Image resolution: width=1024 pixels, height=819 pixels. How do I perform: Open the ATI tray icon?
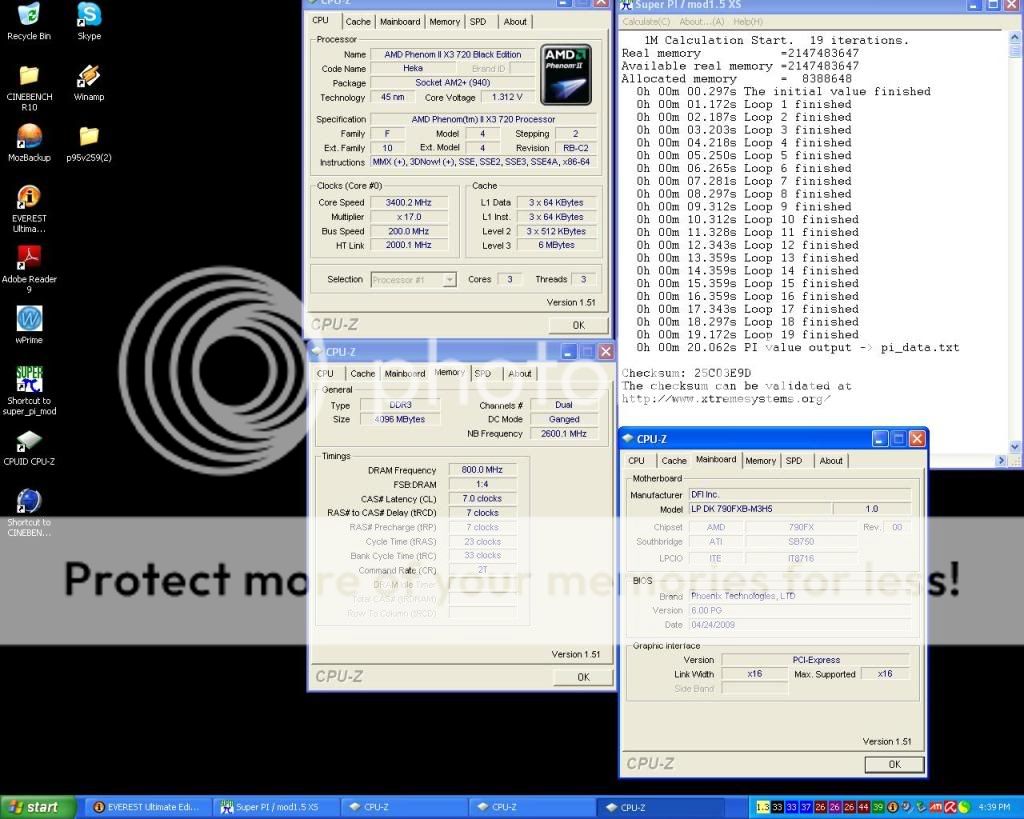[x=936, y=807]
